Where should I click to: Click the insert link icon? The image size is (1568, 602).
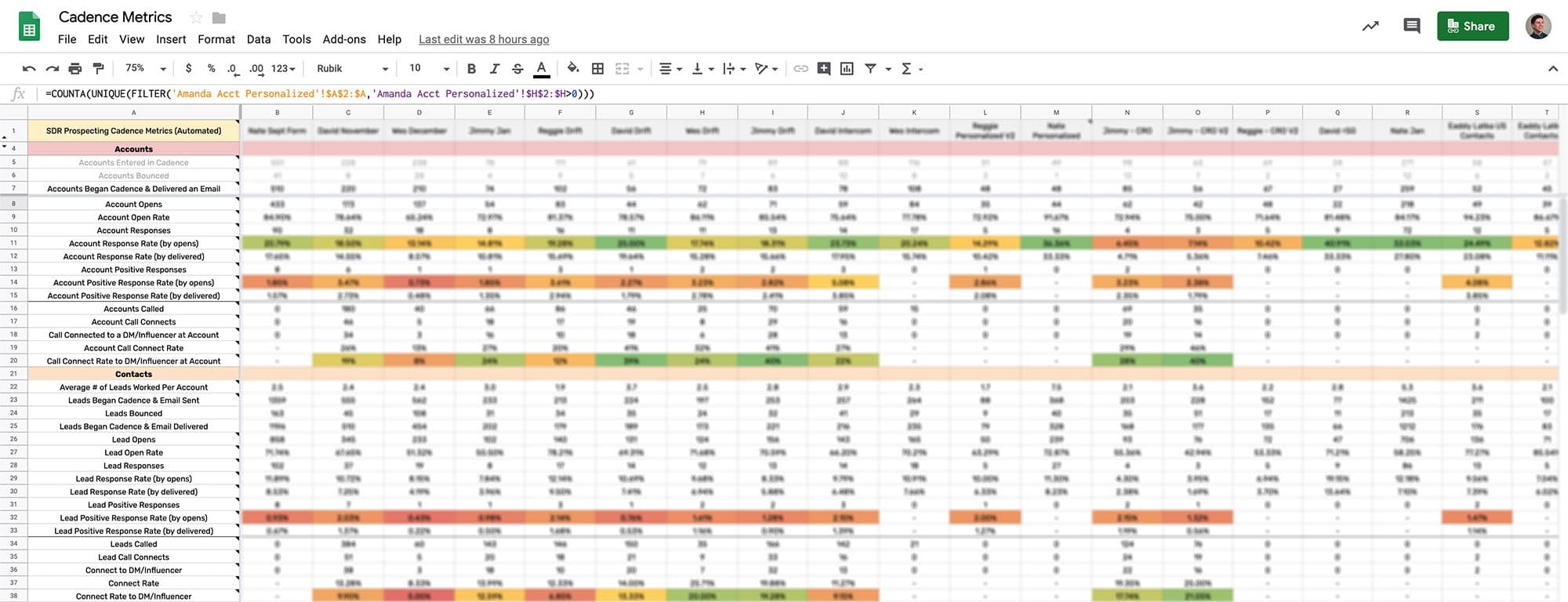pyautogui.click(x=800, y=69)
